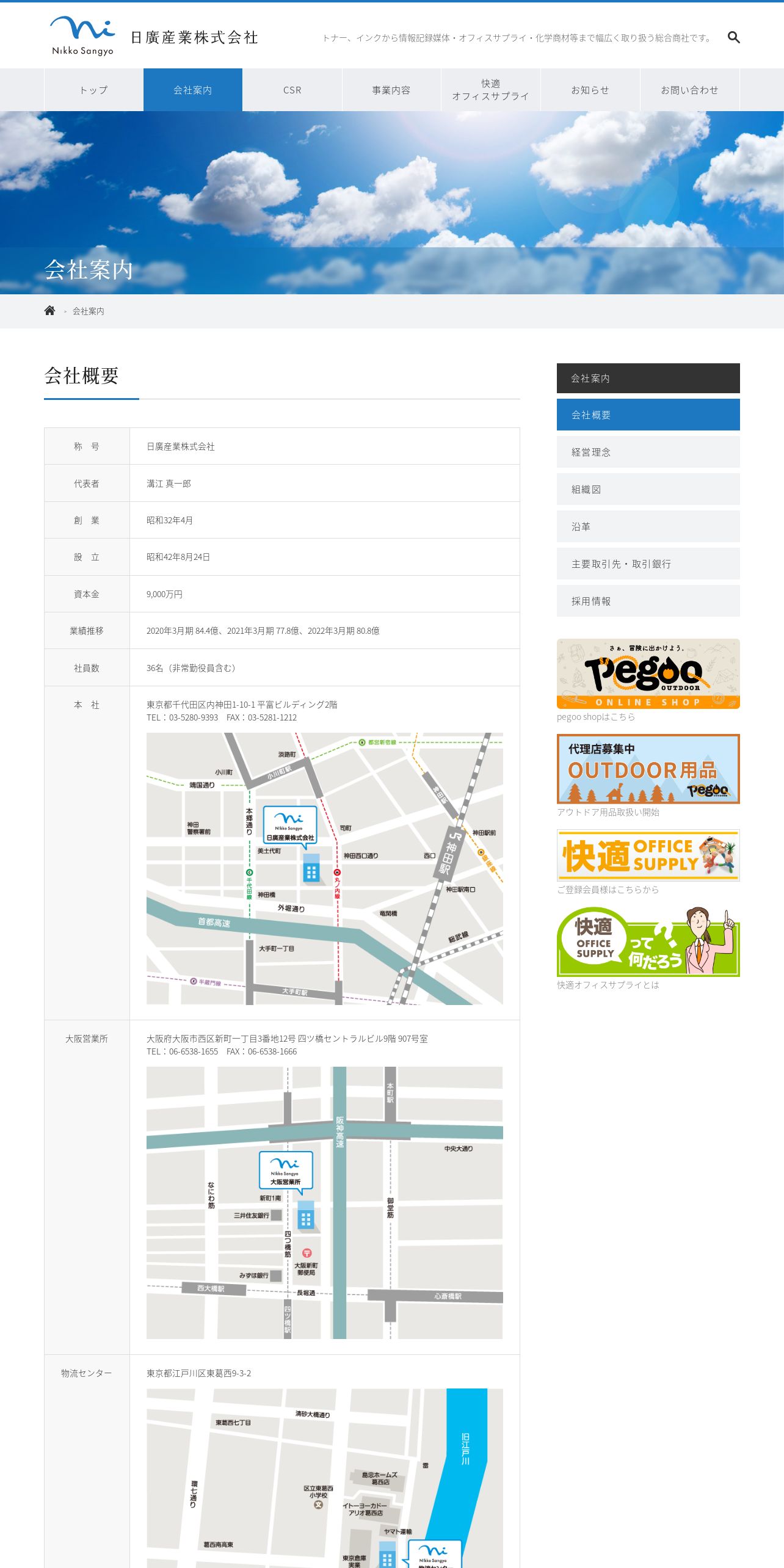The height and width of the screenshot is (1568, 784).
Task: Click 日廣産業株式会社 company name in header
Action: (194, 37)
